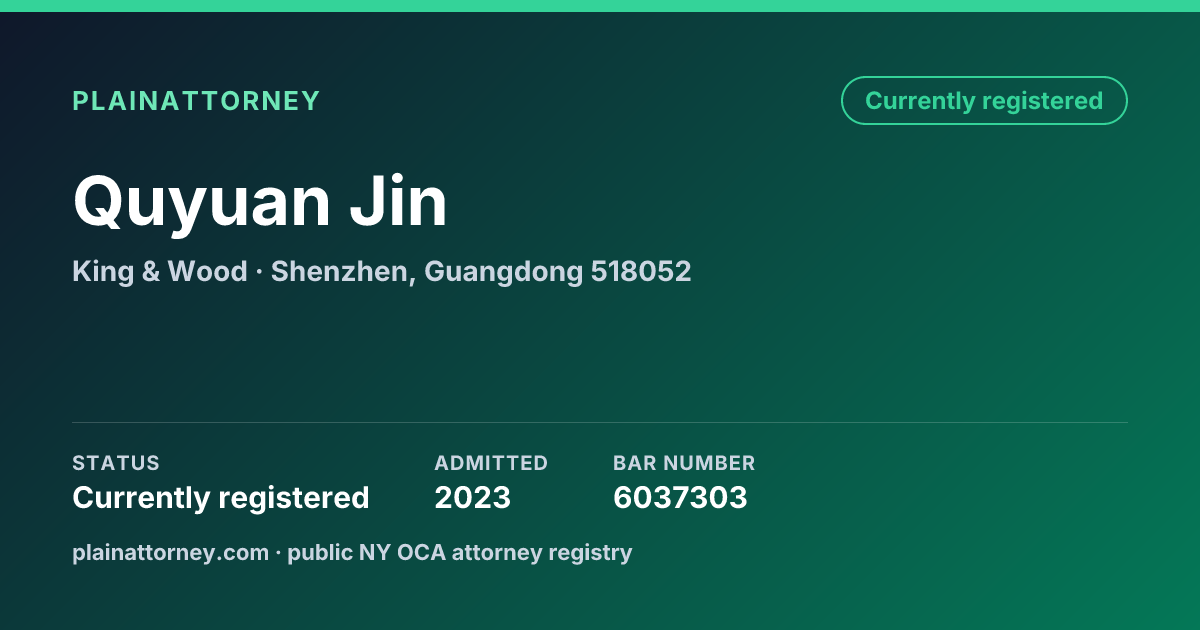Screen dimensions: 1200x630
Task: Open the plainattorney.com footer link
Action: point(170,552)
